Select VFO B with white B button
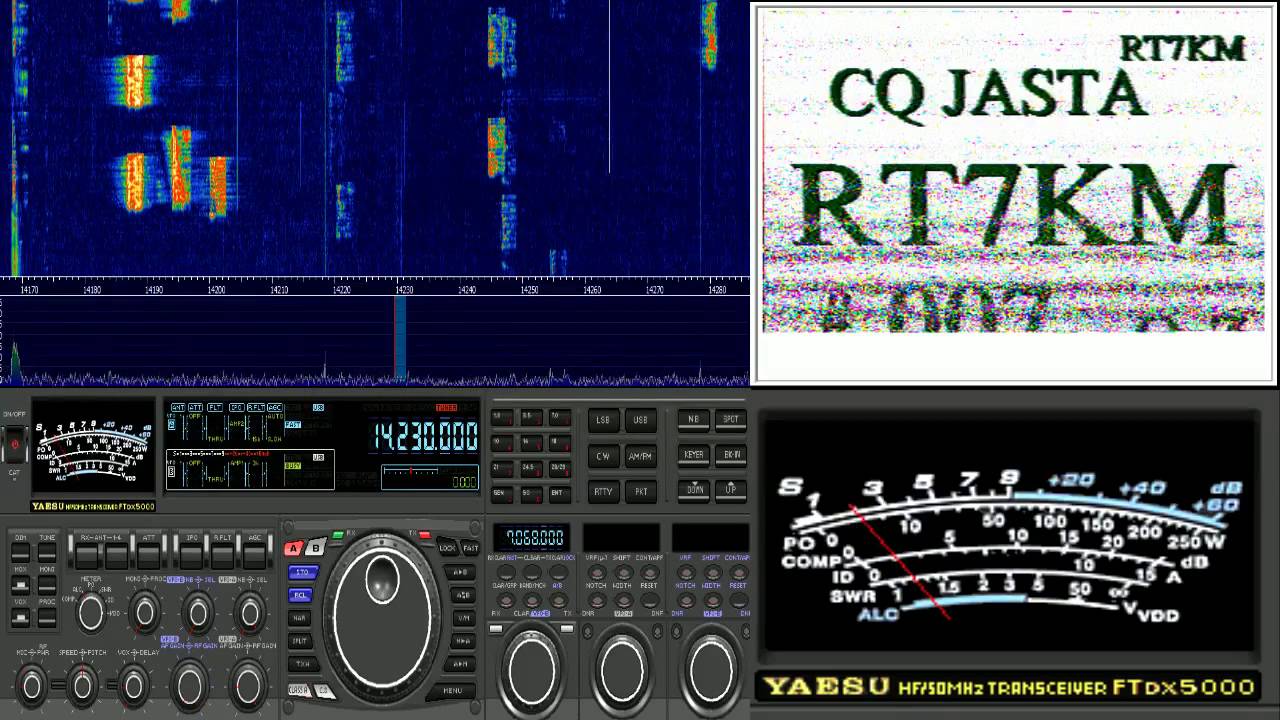This screenshot has height=720, width=1280. pos(315,548)
